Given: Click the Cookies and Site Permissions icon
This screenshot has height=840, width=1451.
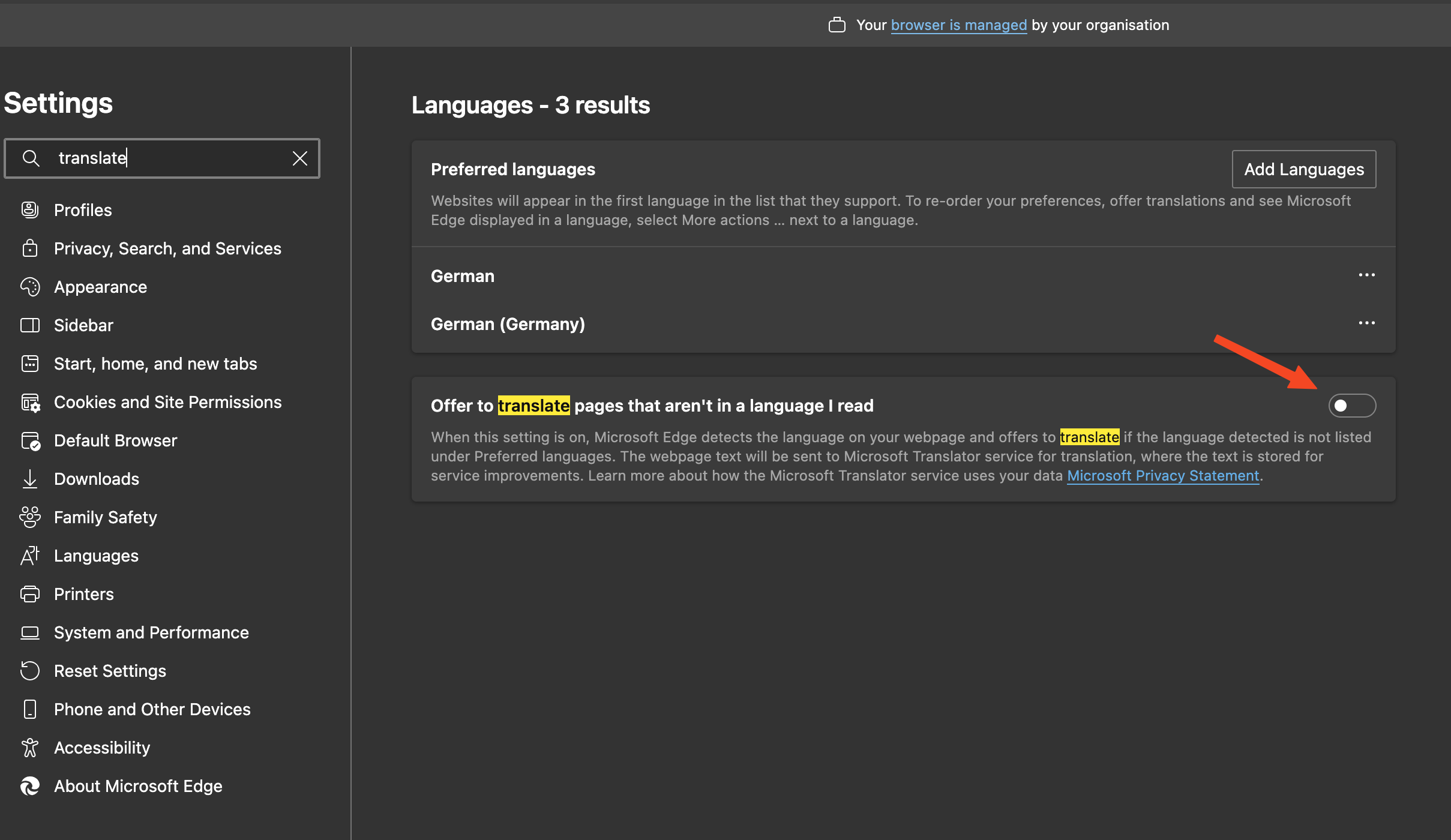Looking at the screenshot, I should click(30, 402).
